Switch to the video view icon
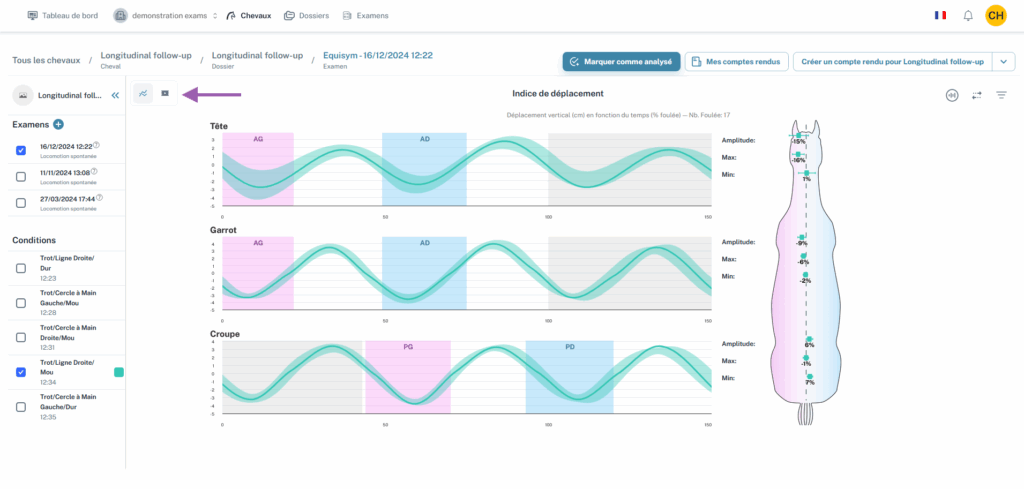 pos(165,94)
